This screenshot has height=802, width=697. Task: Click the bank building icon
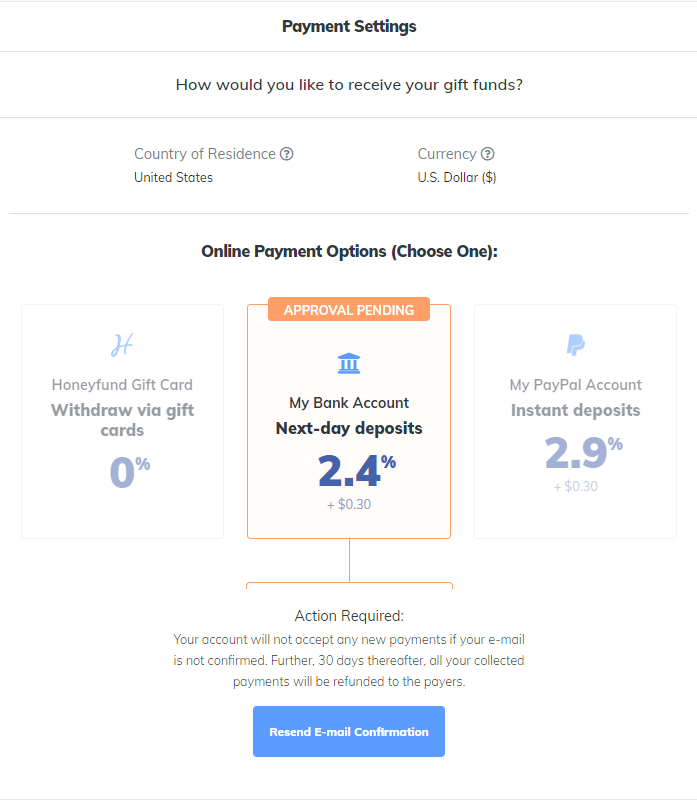click(349, 363)
